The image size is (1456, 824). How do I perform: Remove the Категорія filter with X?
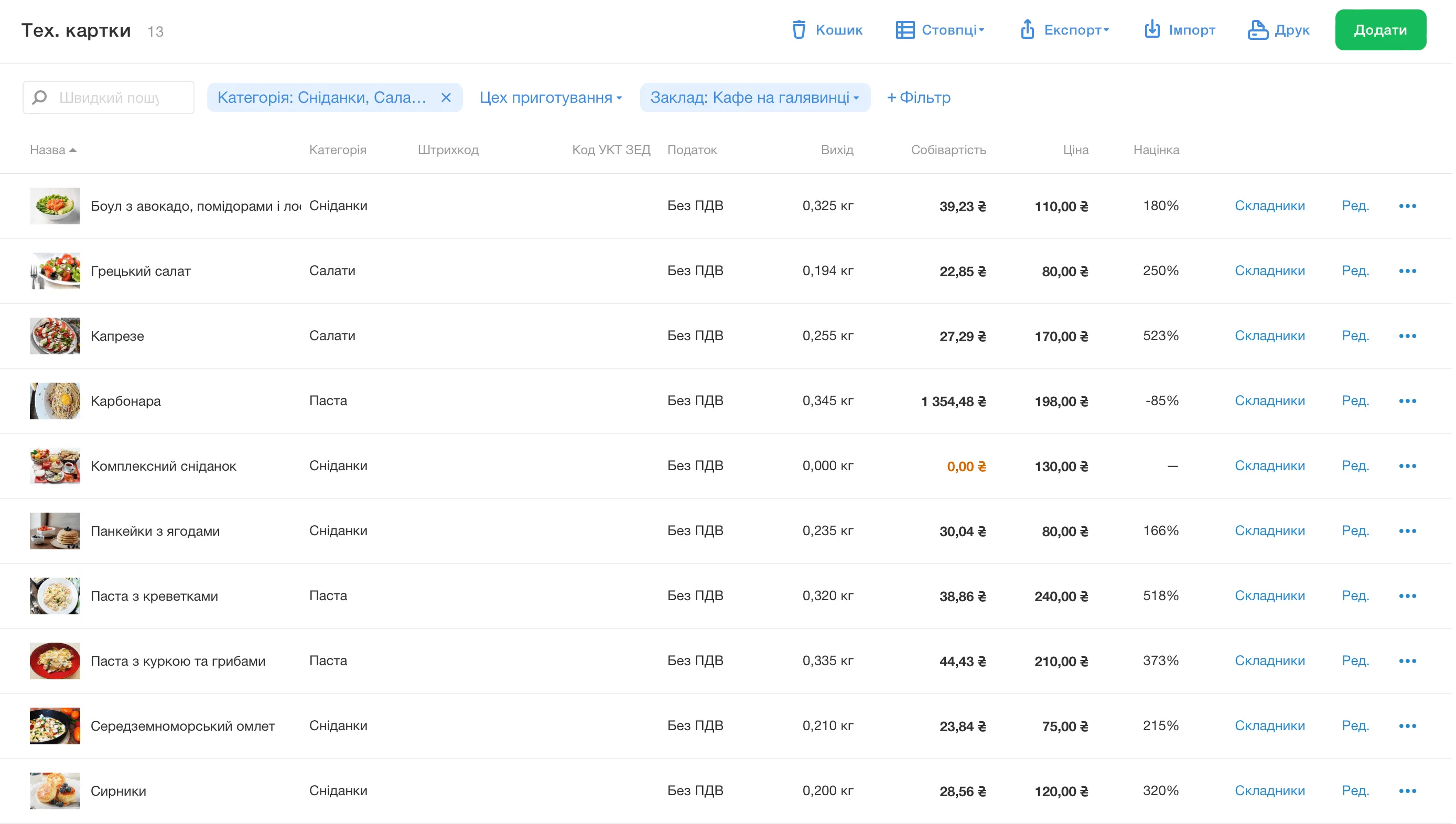click(446, 98)
